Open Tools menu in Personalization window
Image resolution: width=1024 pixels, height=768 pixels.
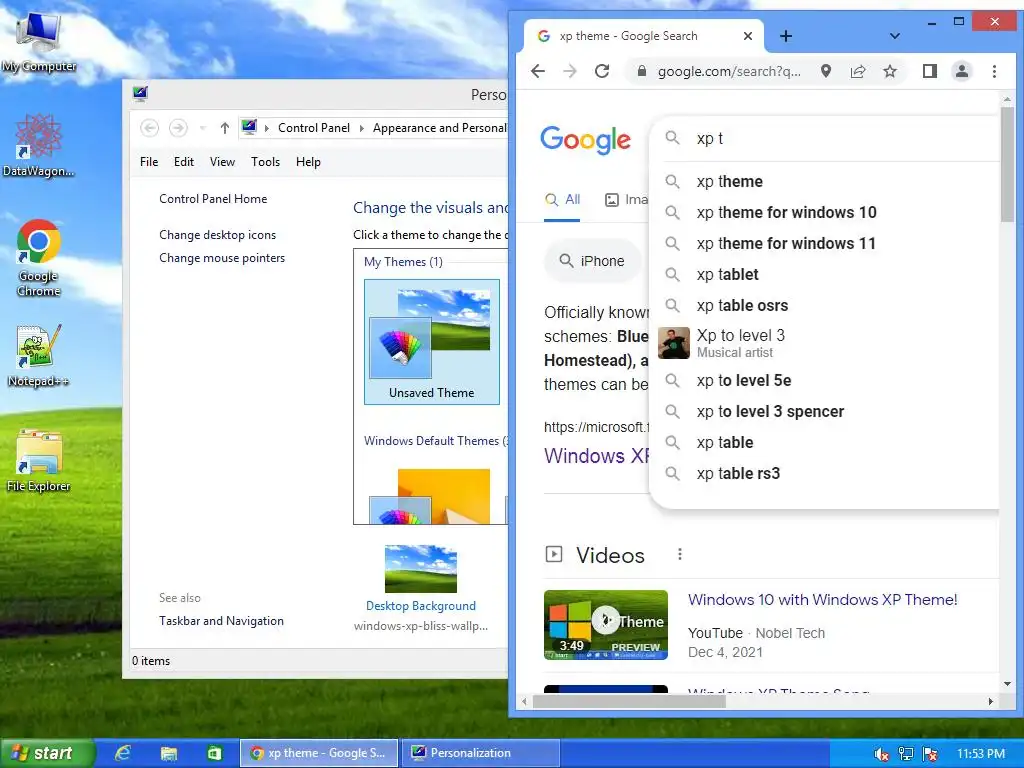(x=265, y=162)
